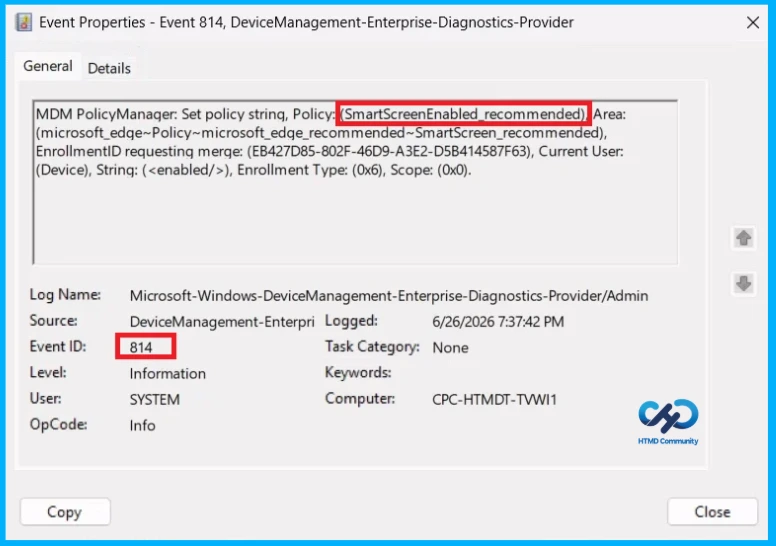The image size is (776, 546).
Task: Select the SmartScreenEnabled_recommended policy text
Action: point(463,114)
